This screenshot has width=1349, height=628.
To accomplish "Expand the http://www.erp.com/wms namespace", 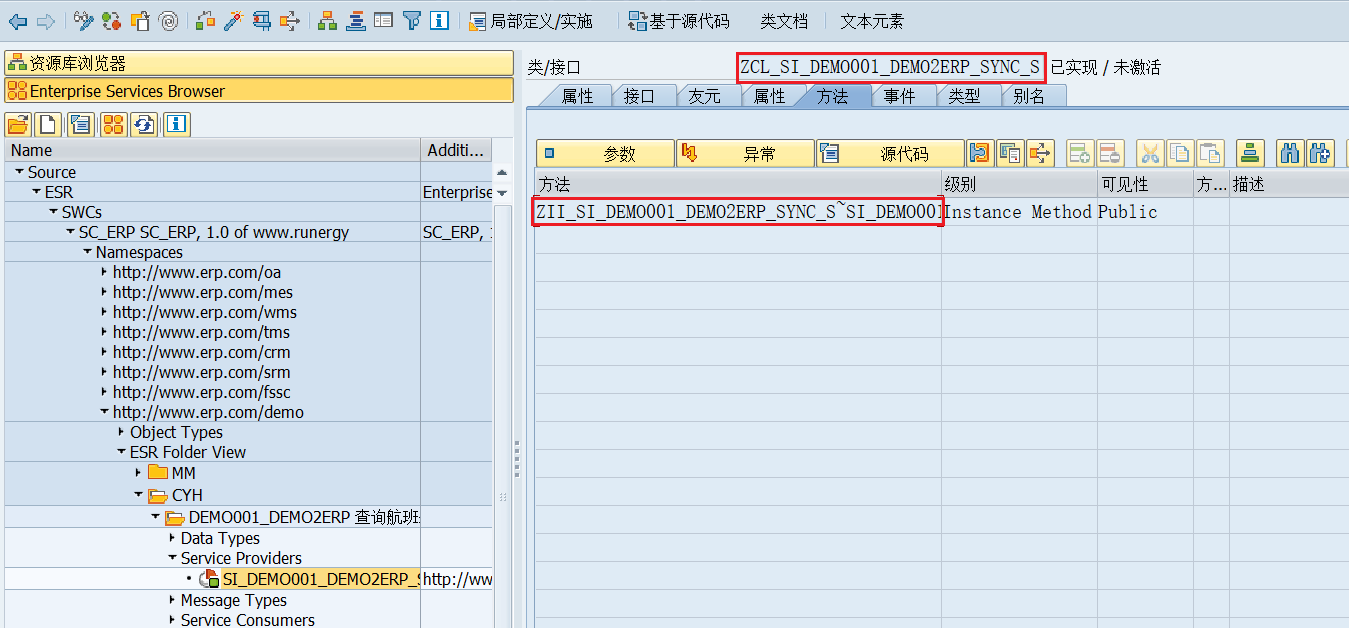I will (104, 312).
